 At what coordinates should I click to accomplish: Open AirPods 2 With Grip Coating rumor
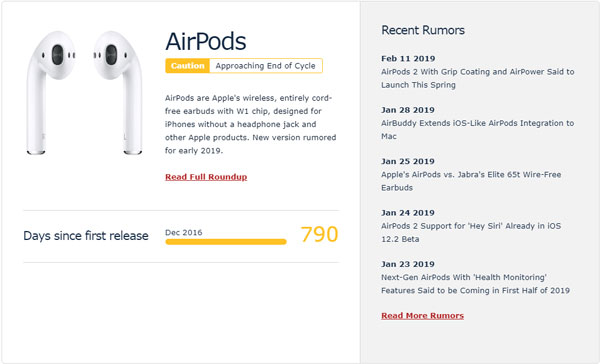point(478,78)
